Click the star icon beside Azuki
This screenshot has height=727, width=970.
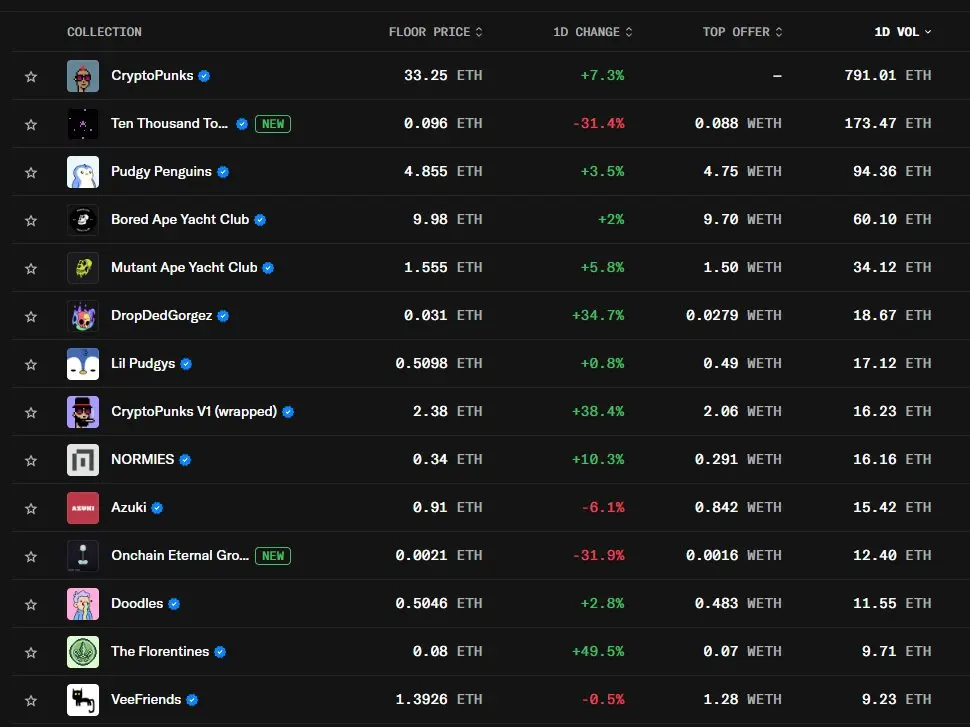(x=31, y=509)
